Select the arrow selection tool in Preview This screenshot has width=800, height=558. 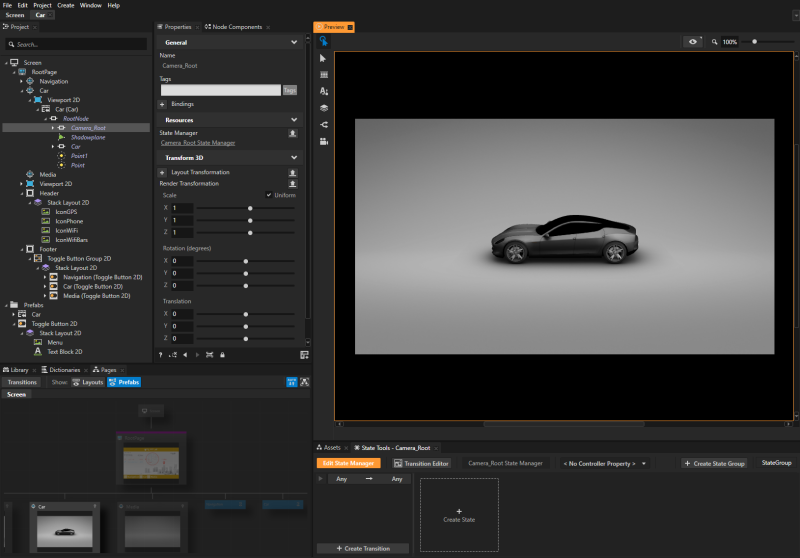point(324,59)
